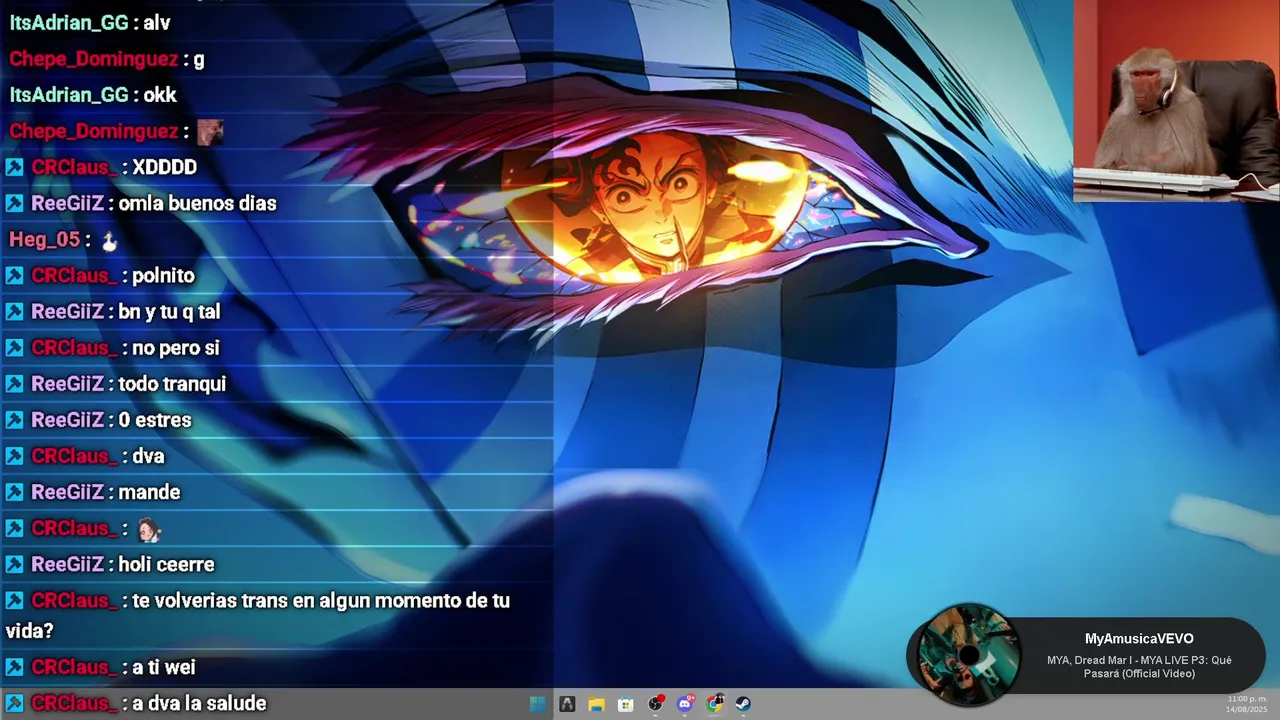Click the 'todo tranqui' message text

click(172, 383)
